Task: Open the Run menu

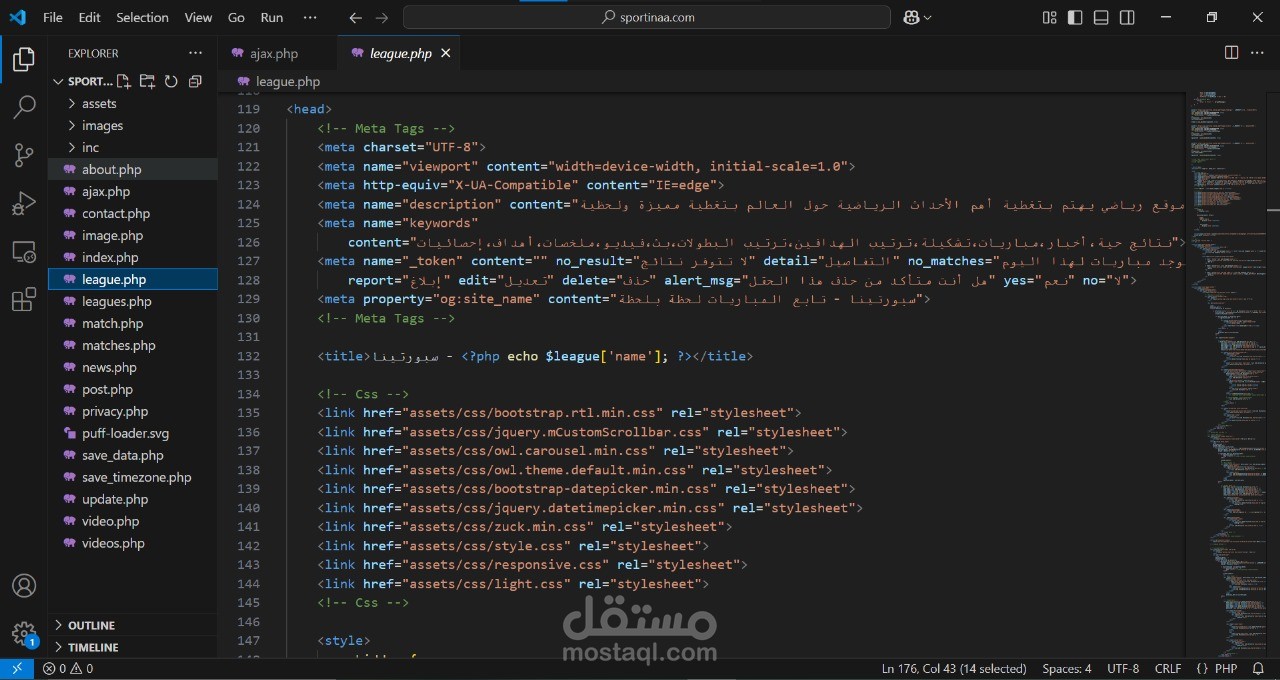Action: 271,17
